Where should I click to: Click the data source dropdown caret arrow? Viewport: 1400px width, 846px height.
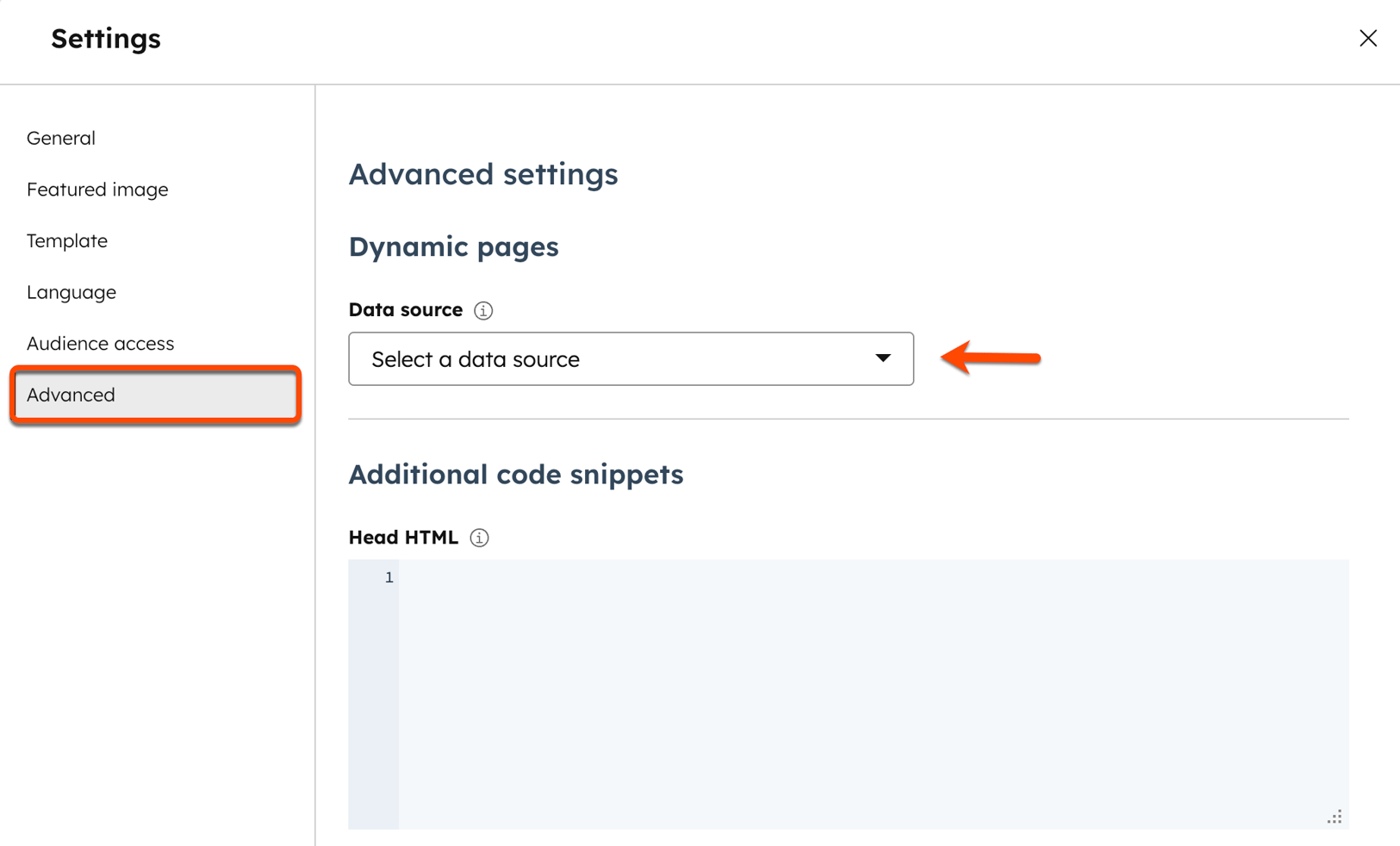[883, 358]
